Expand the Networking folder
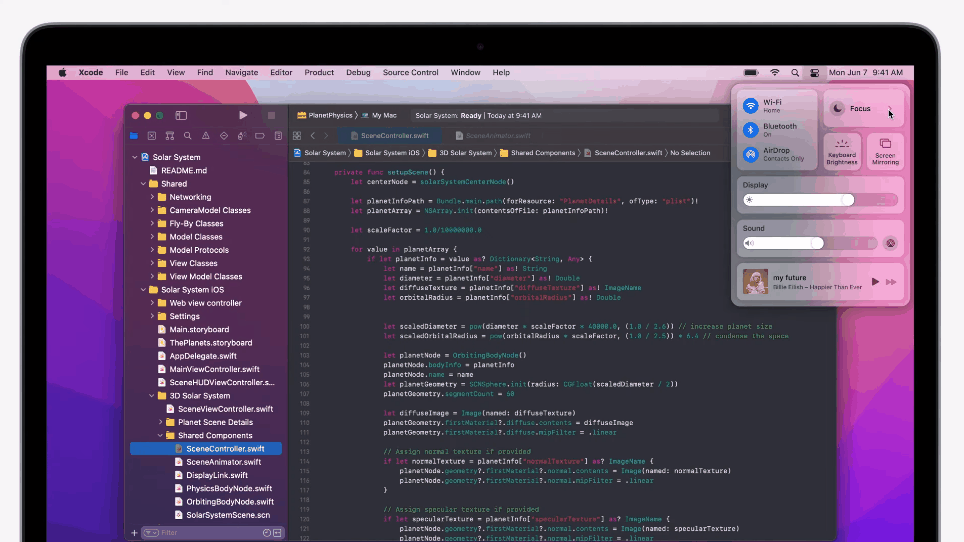 pyautogui.click(x=152, y=197)
